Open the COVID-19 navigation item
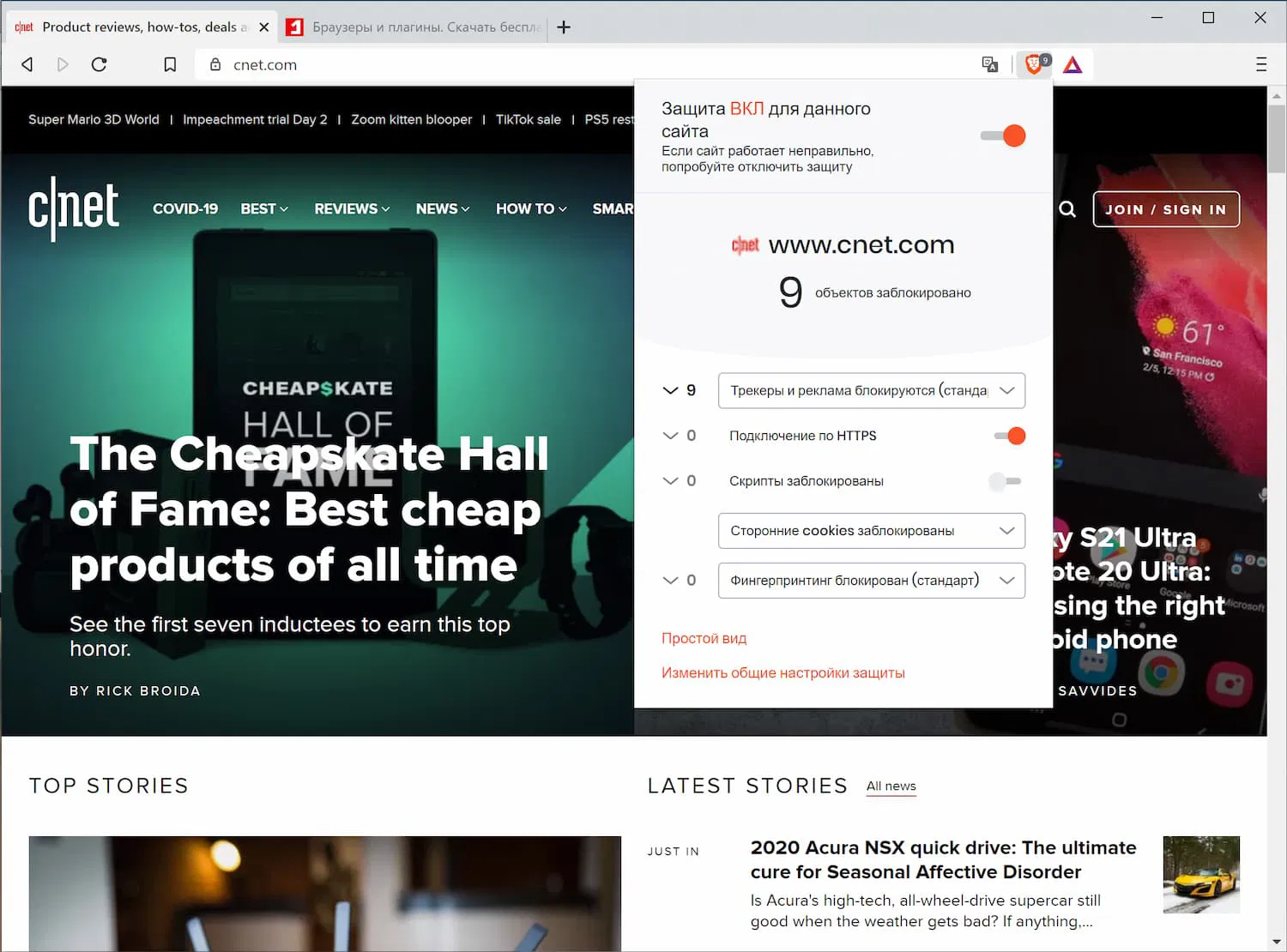This screenshot has height=952, width=1287. (x=185, y=208)
